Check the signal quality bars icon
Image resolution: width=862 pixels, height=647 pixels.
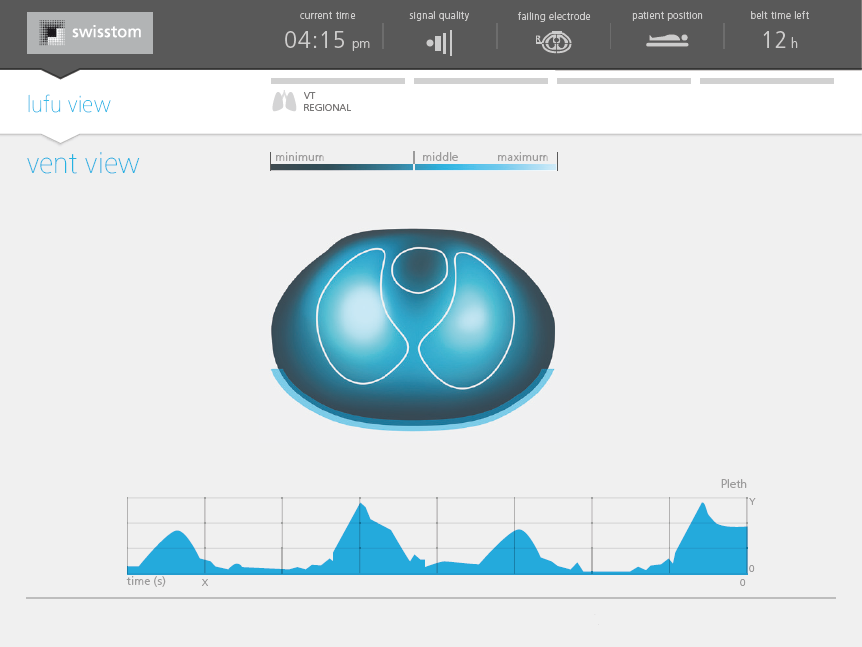[439, 43]
